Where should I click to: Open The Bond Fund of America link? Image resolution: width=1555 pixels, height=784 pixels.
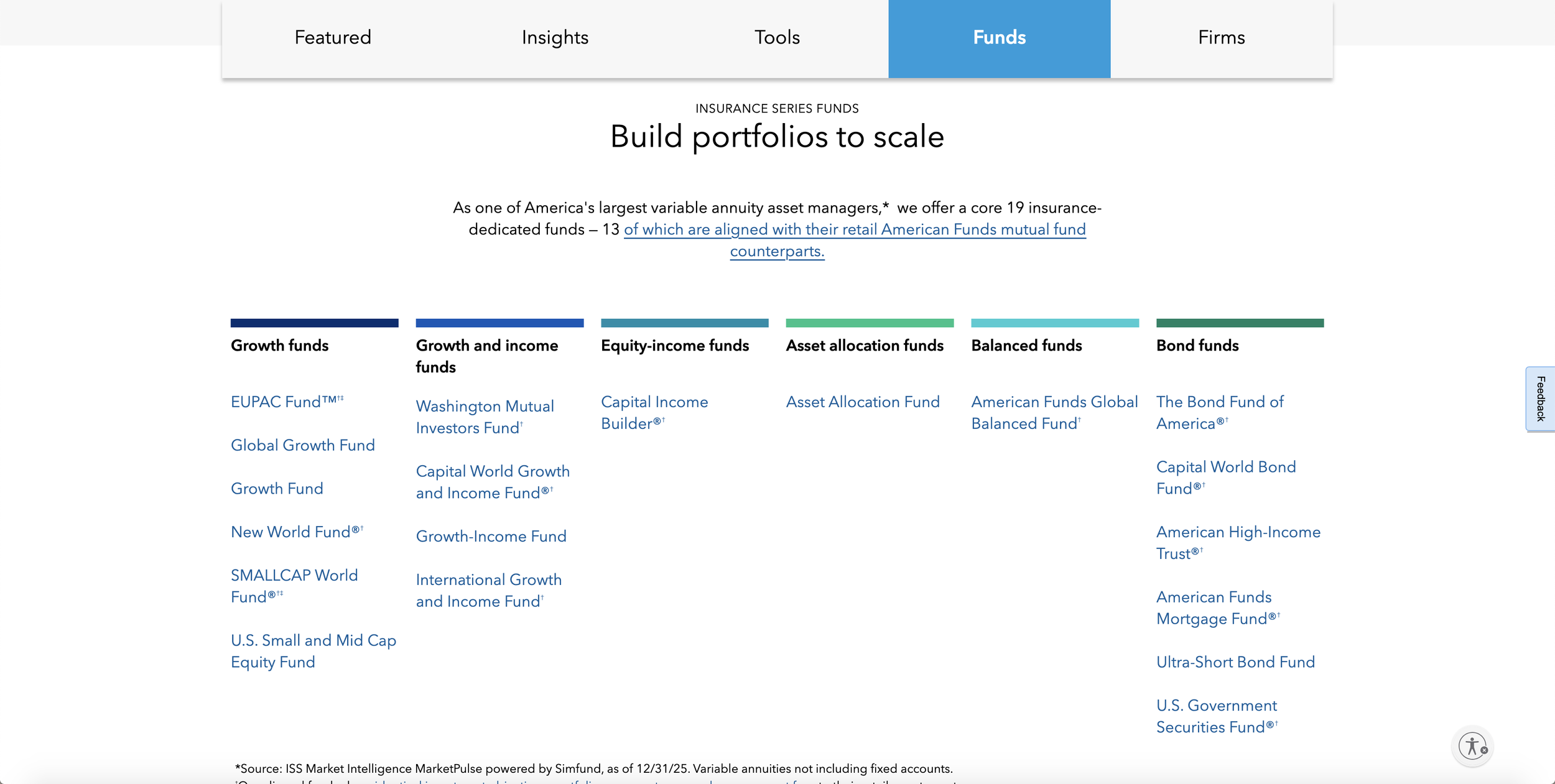1220,413
